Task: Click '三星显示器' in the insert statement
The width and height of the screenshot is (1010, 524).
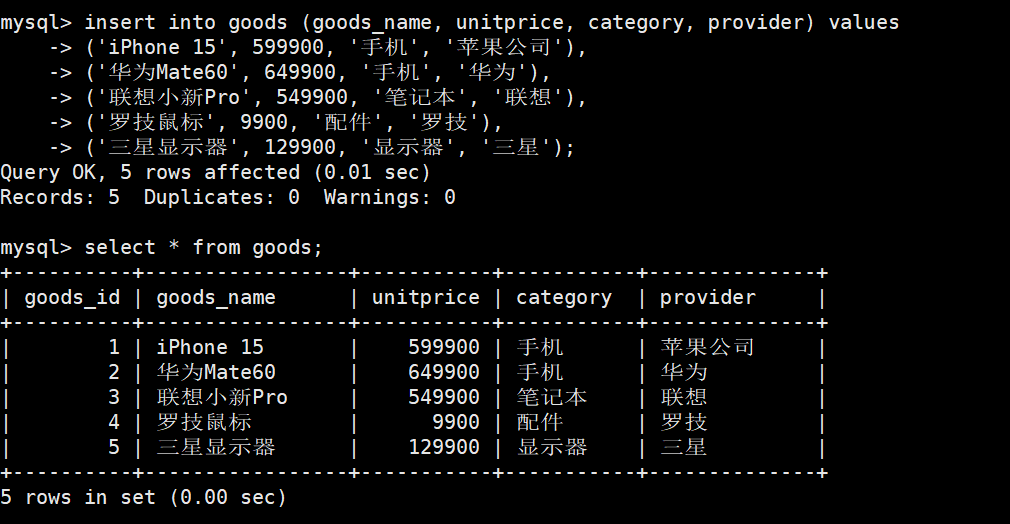Action: (168, 148)
